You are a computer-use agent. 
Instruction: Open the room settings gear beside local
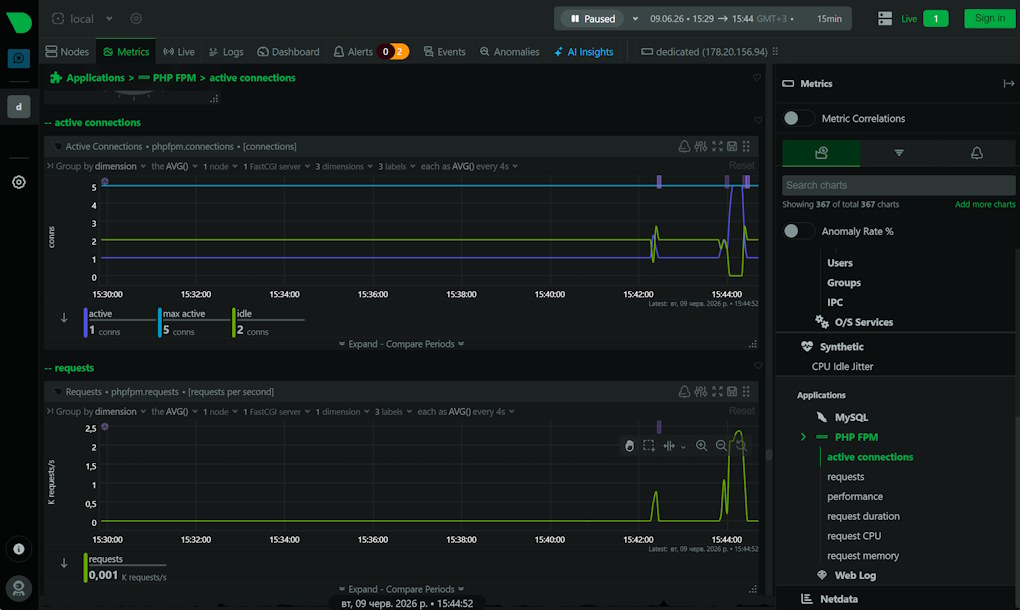136,19
